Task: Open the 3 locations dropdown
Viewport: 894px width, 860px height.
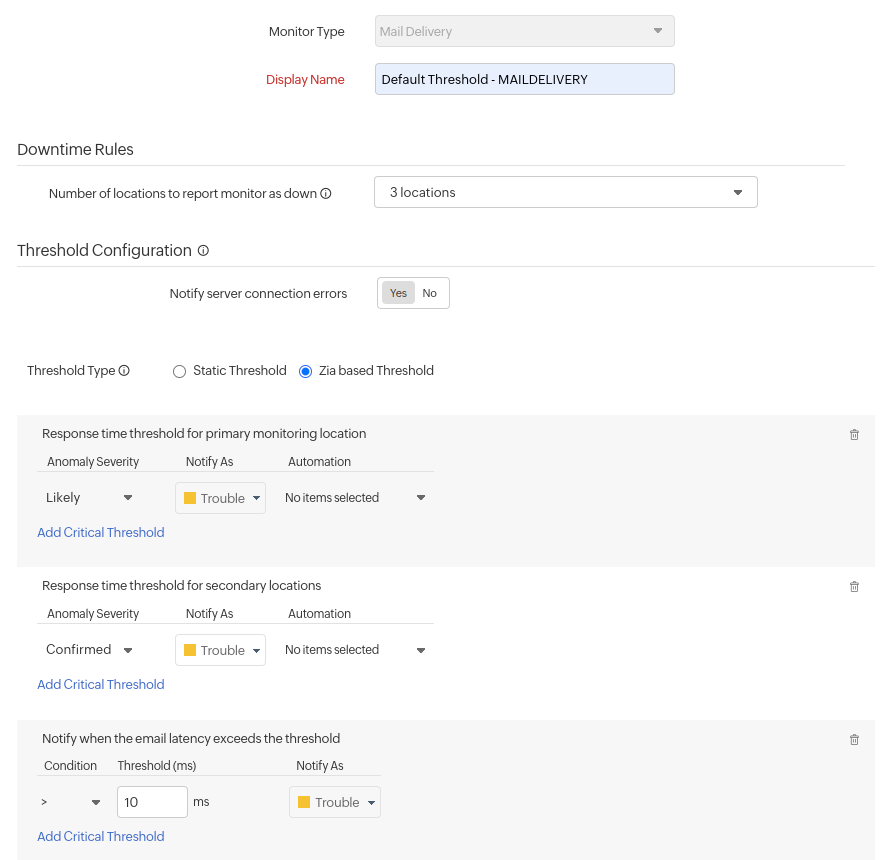Action: coord(565,192)
